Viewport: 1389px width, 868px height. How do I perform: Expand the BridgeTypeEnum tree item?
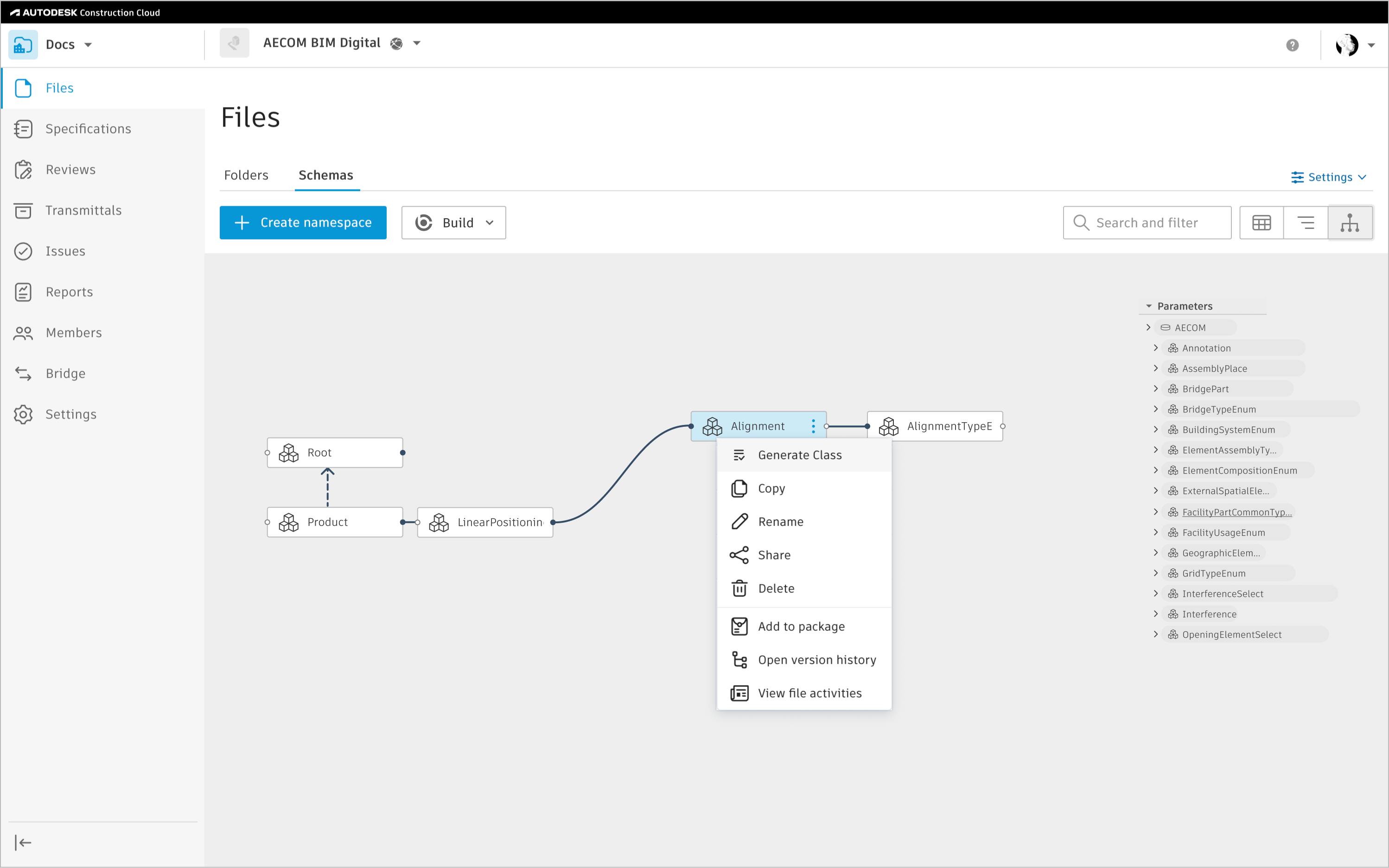(x=1155, y=409)
